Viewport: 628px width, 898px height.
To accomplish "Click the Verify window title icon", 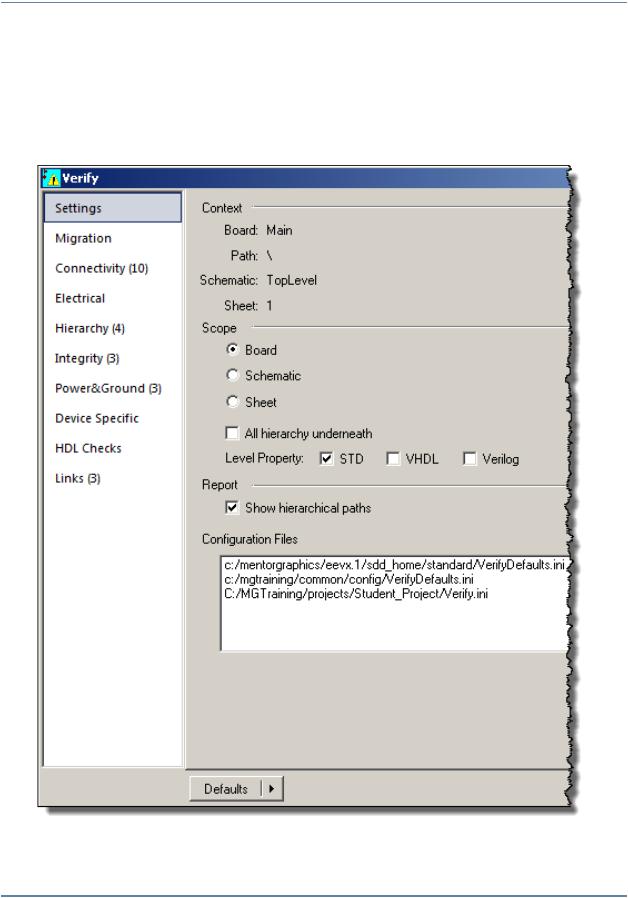I will pos(51,178).
